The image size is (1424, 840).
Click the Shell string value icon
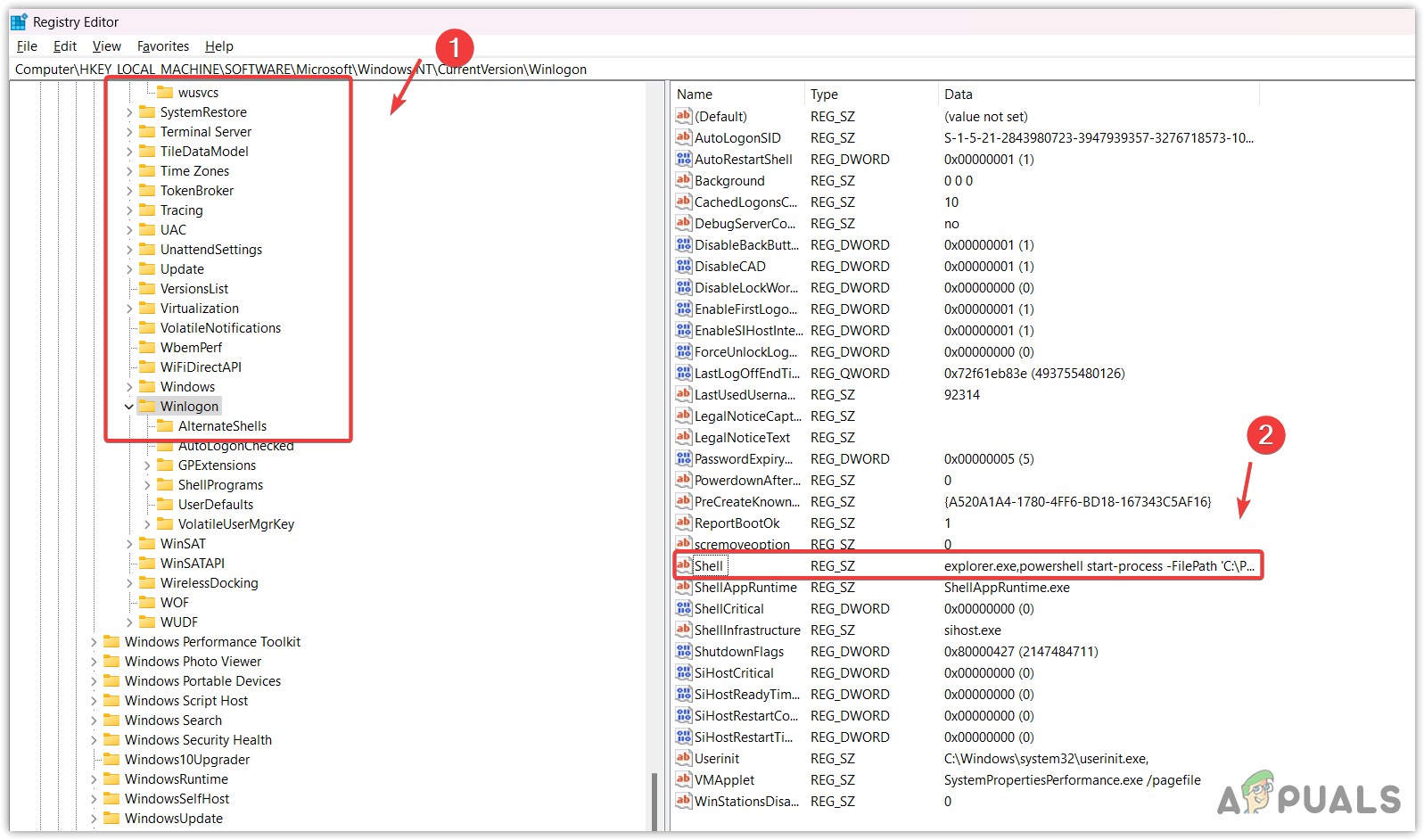[684, 565]
